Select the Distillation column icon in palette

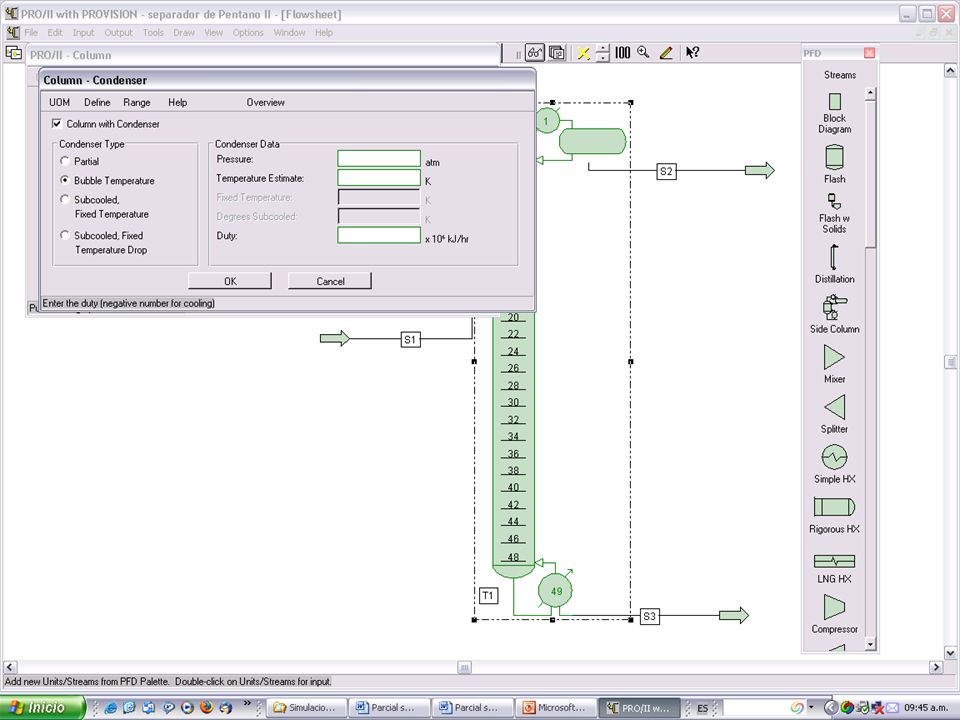834,257
